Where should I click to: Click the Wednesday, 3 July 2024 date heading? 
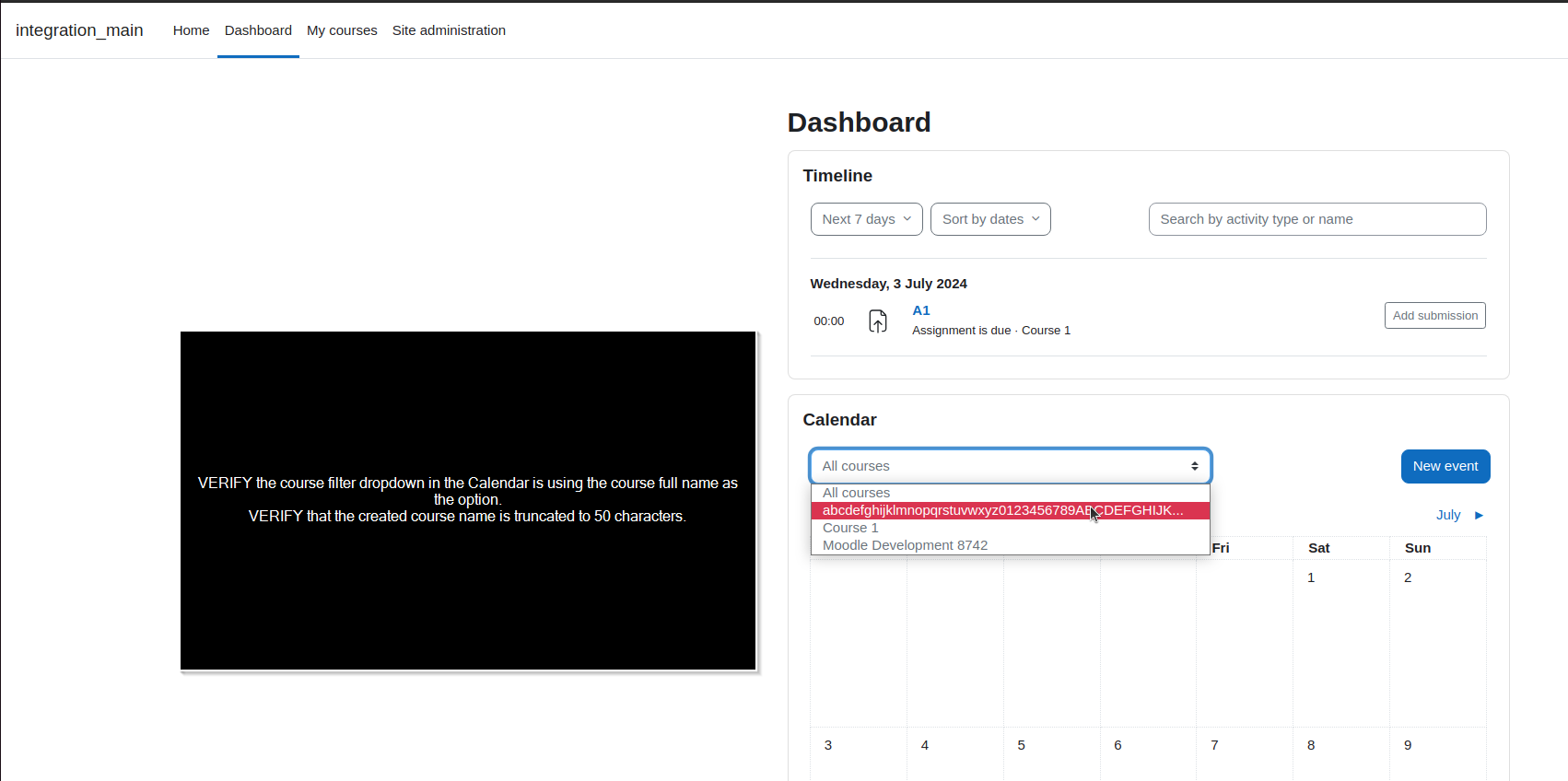[888, 284]
